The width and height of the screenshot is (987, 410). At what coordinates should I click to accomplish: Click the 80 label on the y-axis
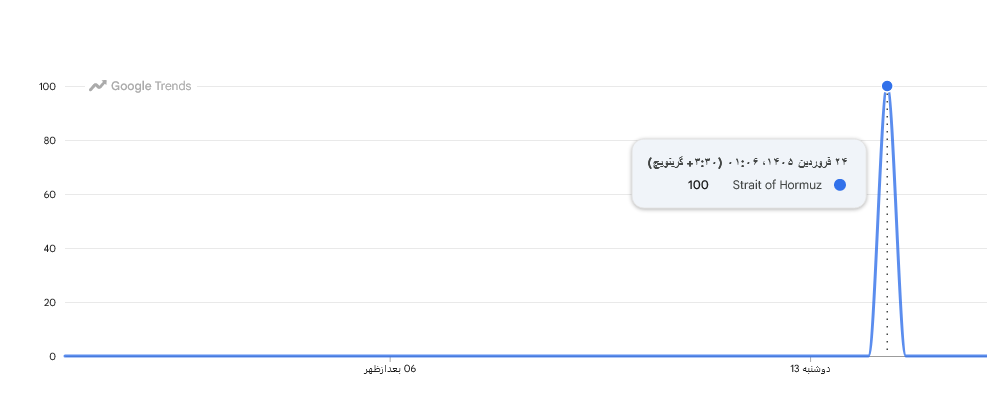coord(50,141)
